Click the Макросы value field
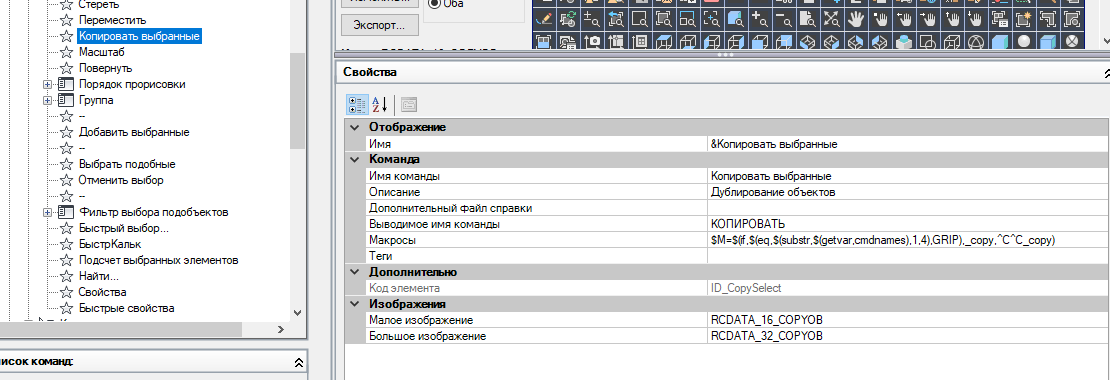This screenshot has height=380, width=1110. [908, 240]
